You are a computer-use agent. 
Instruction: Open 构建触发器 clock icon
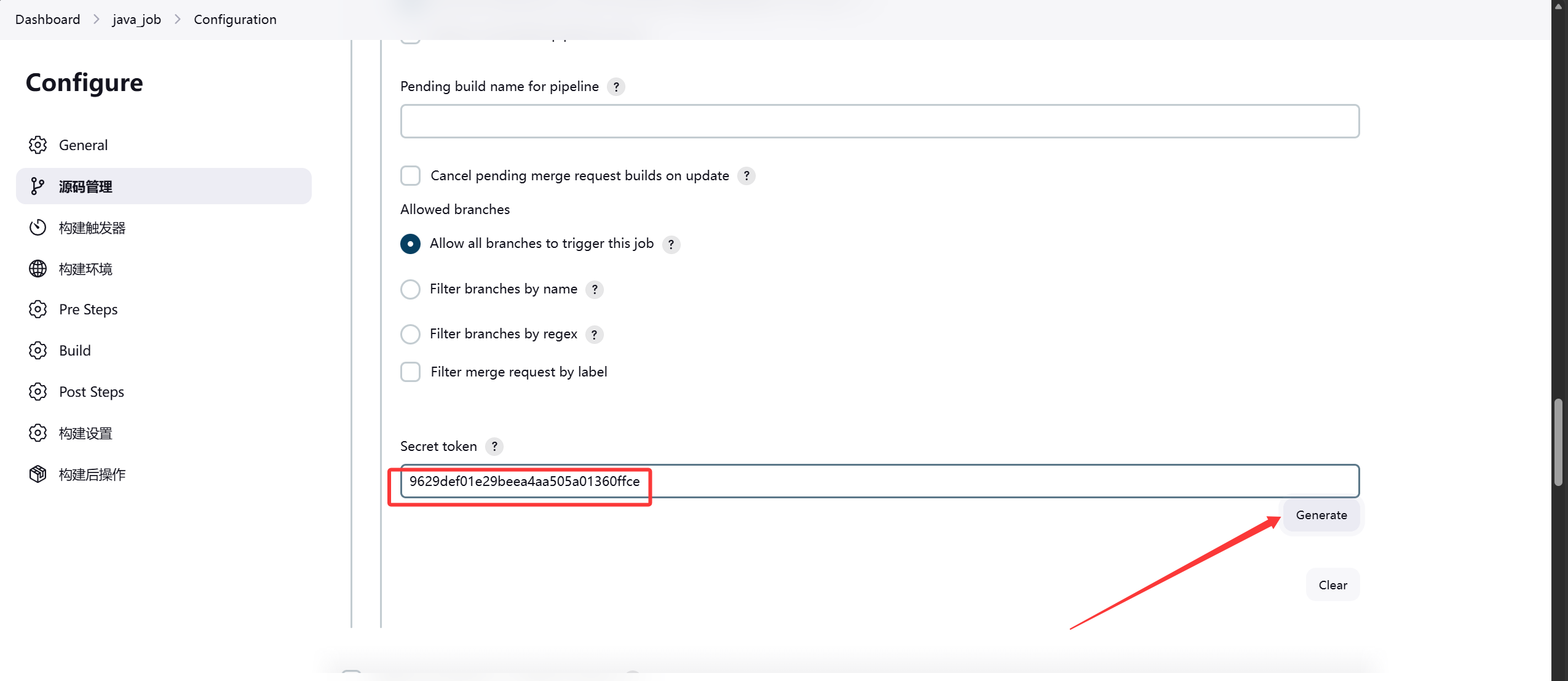point(38,228)
